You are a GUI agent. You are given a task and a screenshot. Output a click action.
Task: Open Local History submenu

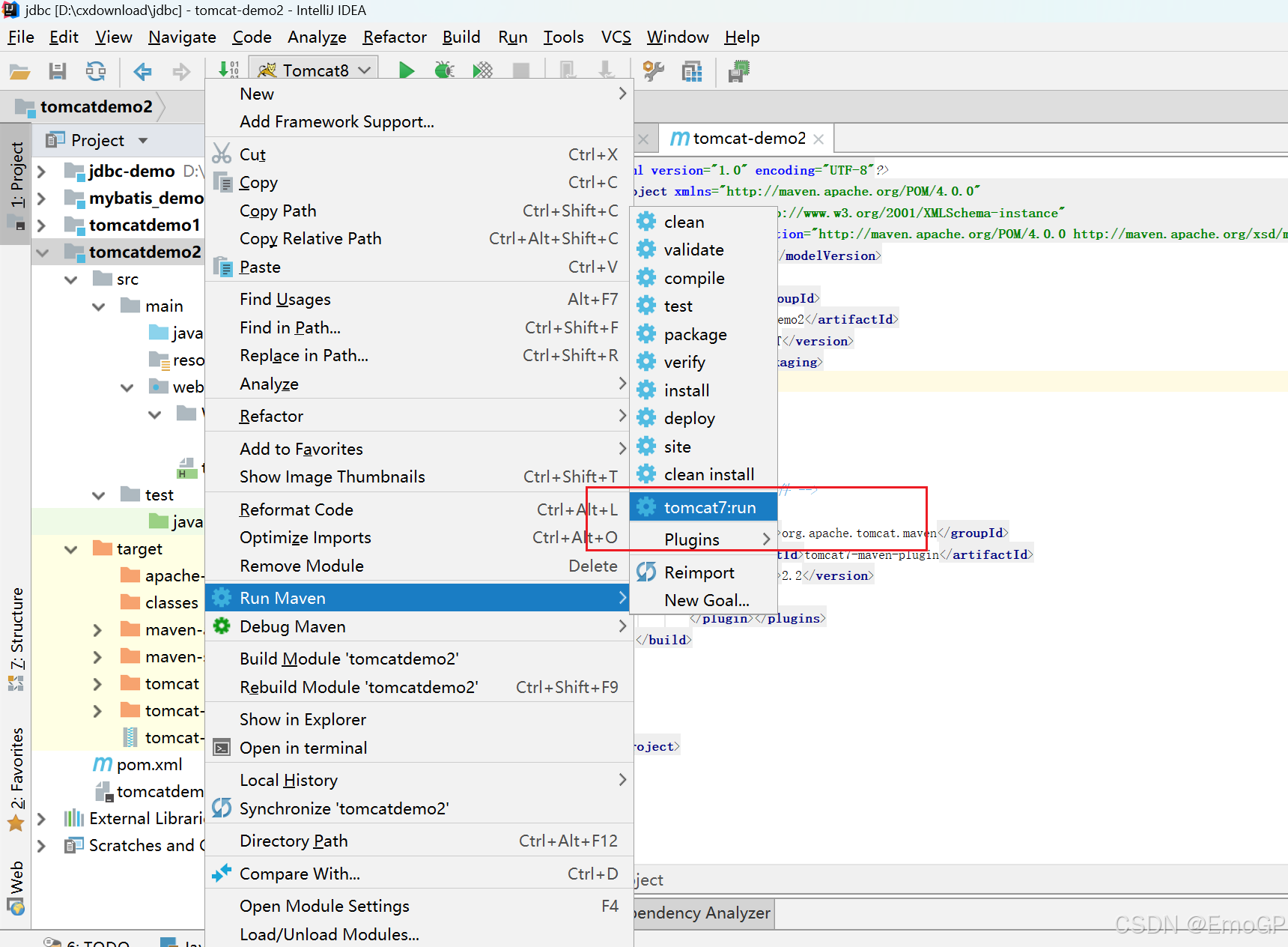click(419, 780)
